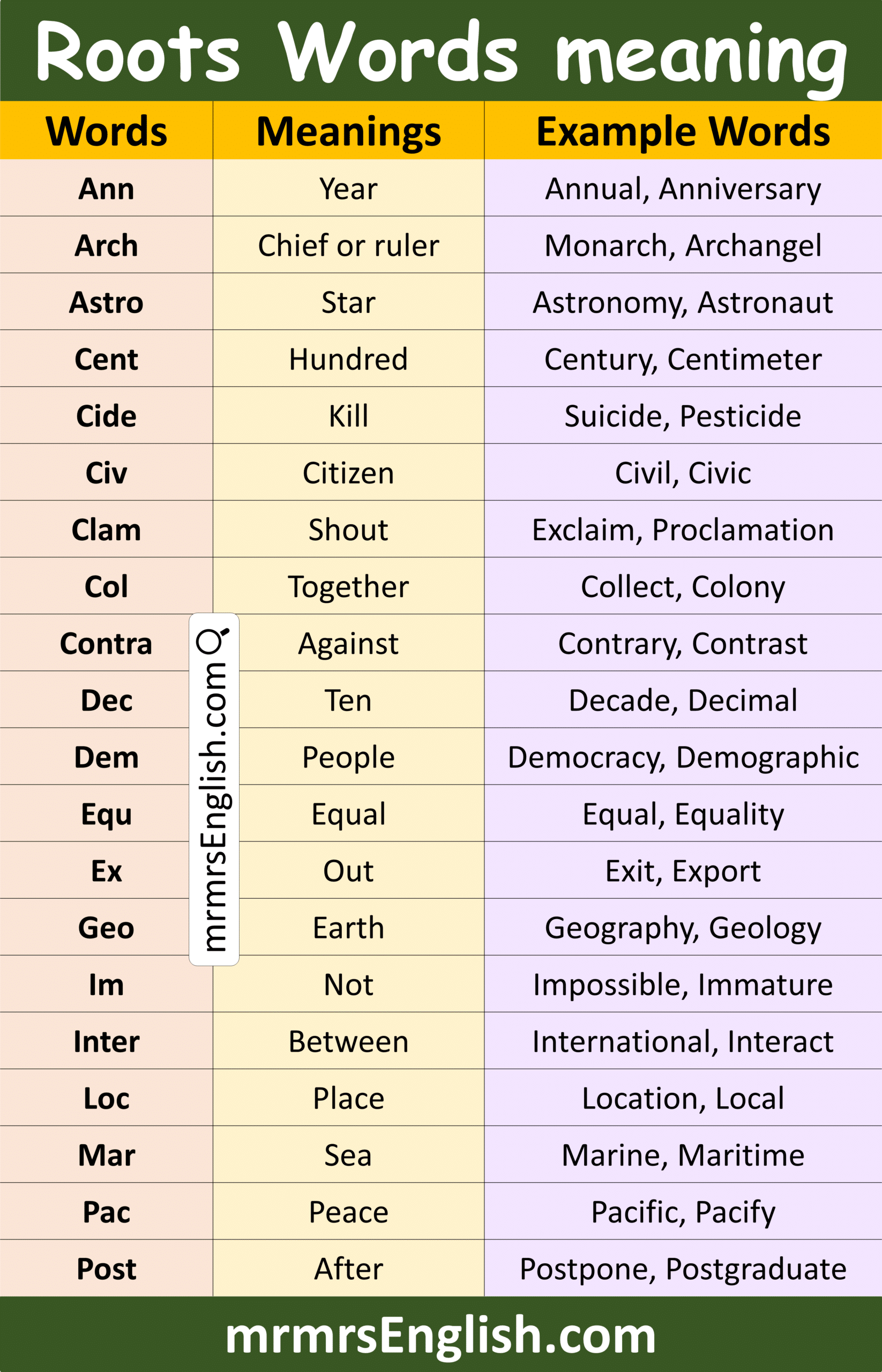Click the mrmrsEnglish.com footer link

point(440,1336)
